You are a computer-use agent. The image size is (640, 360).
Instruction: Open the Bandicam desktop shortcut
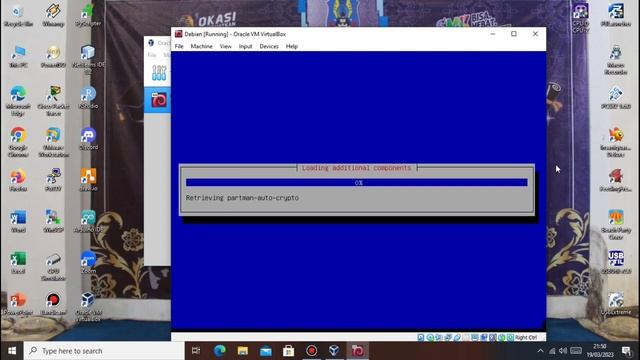(x=53, y=304)
